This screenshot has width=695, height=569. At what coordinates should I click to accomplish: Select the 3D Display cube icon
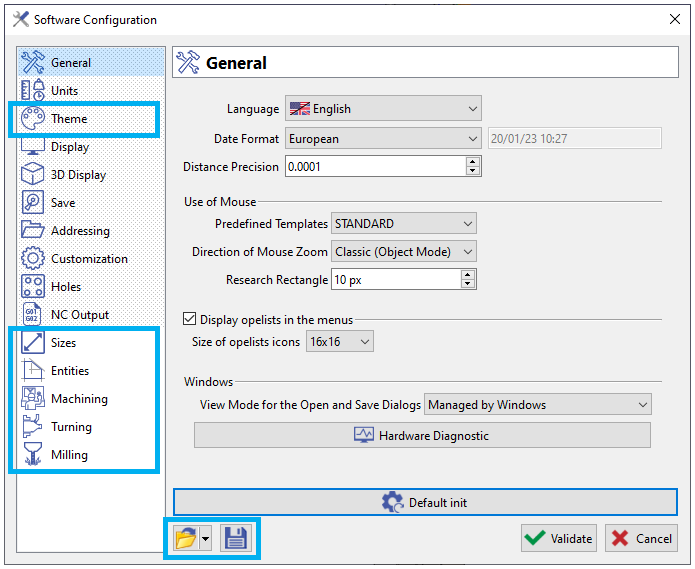click(33, 174)
